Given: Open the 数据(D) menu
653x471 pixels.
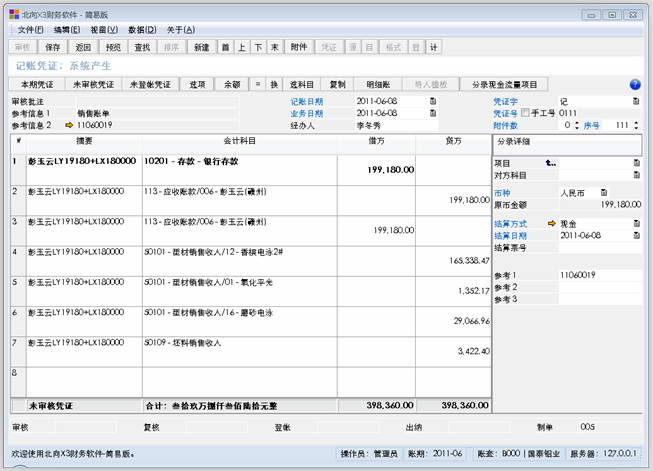Looking at the screenshot, I should (142, 30).
